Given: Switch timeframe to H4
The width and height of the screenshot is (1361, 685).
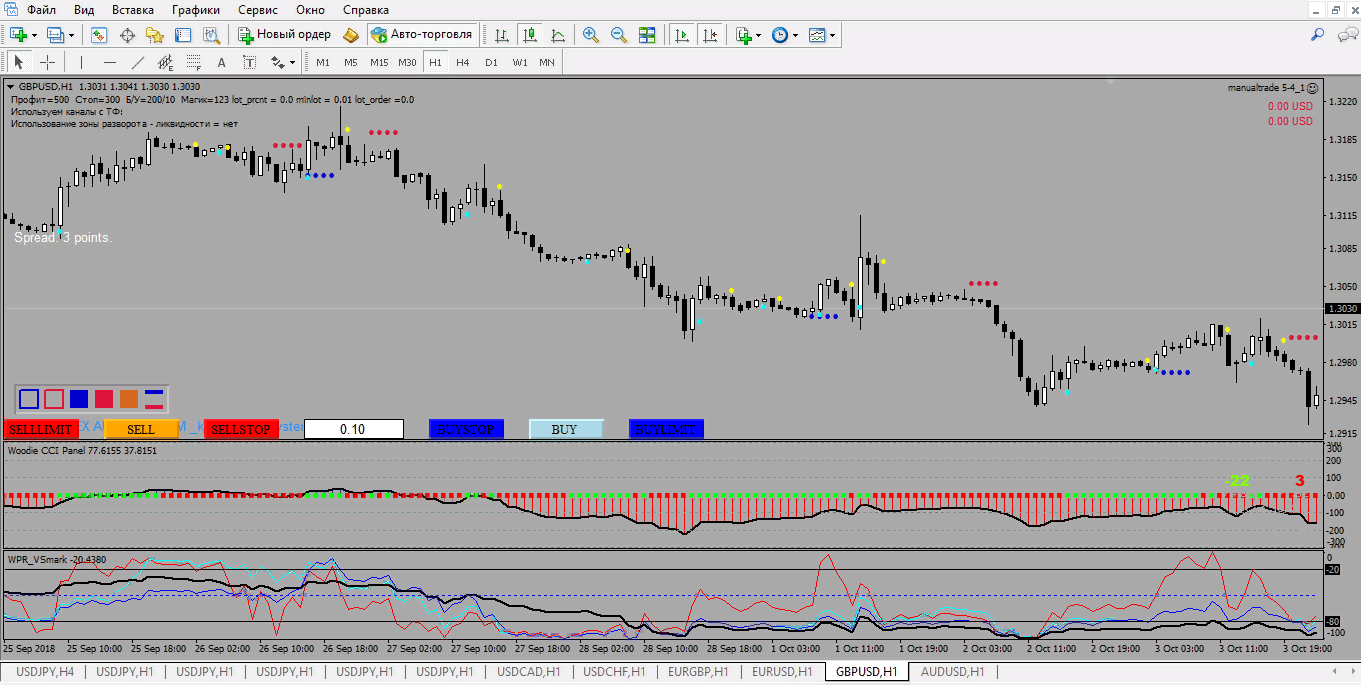Looking at the screenshot, I should (463, 62).
